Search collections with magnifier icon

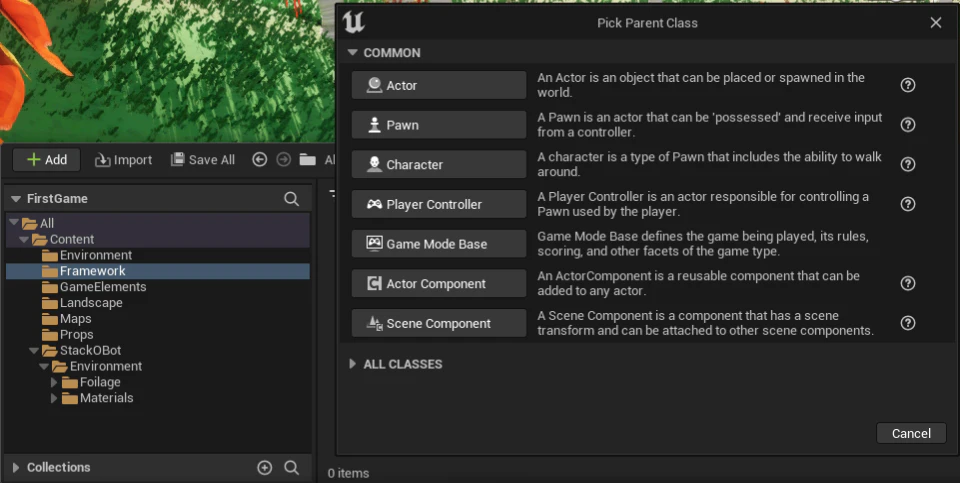[x=291, y=468]
